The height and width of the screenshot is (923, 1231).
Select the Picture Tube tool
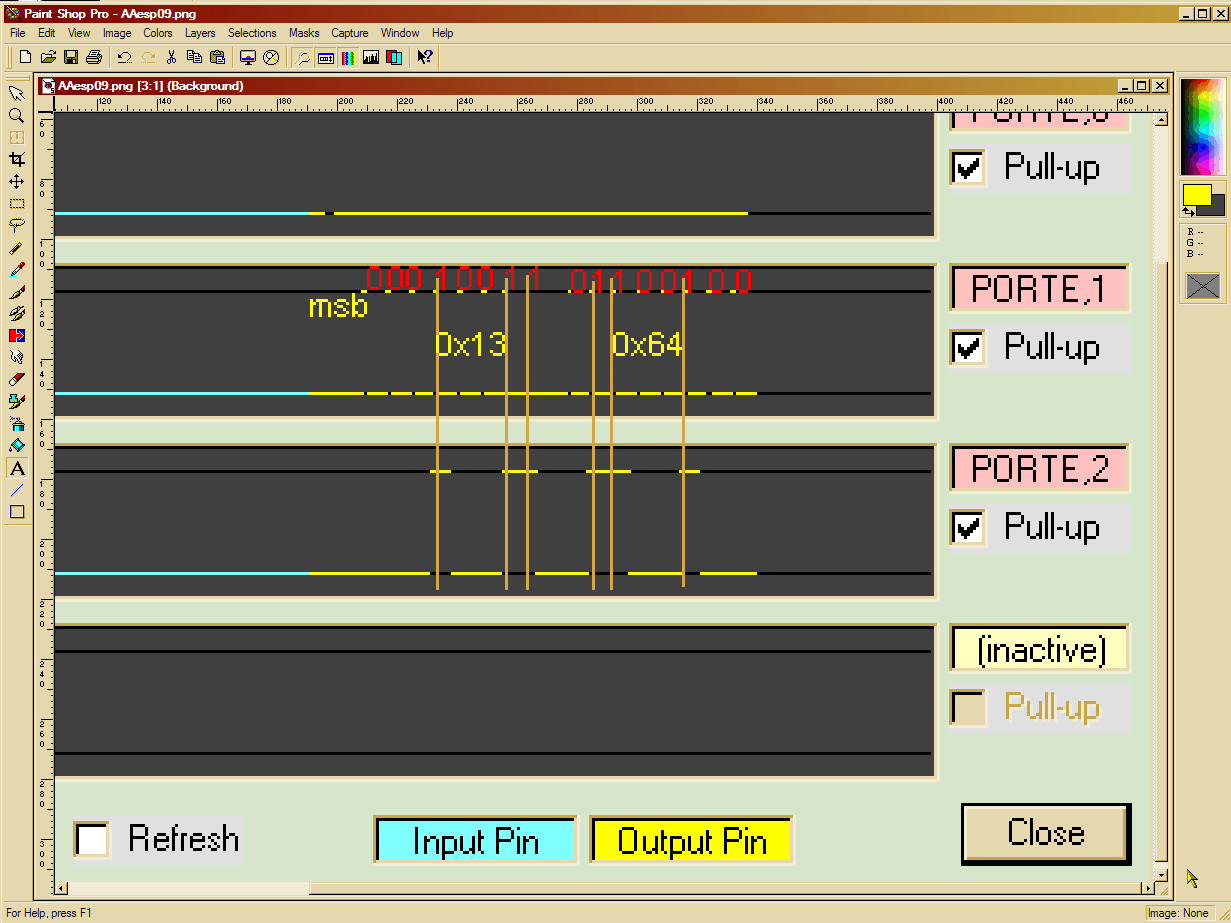pyautogui.click(x=17, y=401)
